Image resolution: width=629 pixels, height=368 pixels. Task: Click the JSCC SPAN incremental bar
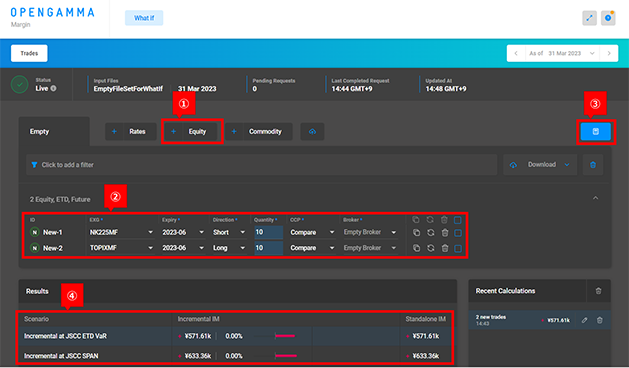point(286,356)
